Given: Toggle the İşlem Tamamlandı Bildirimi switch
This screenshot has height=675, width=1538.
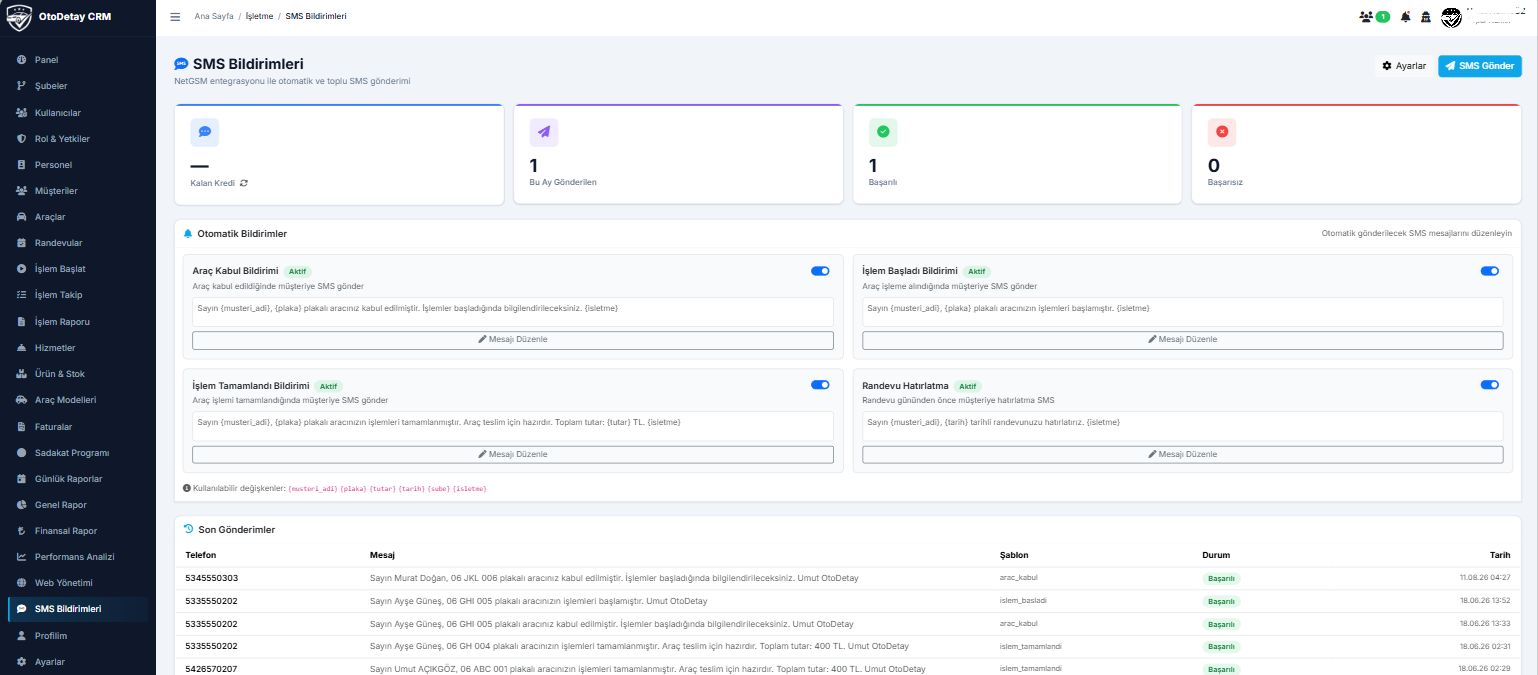Looking at the screenshot, I should pyautogui.click(x=820, y=384).
